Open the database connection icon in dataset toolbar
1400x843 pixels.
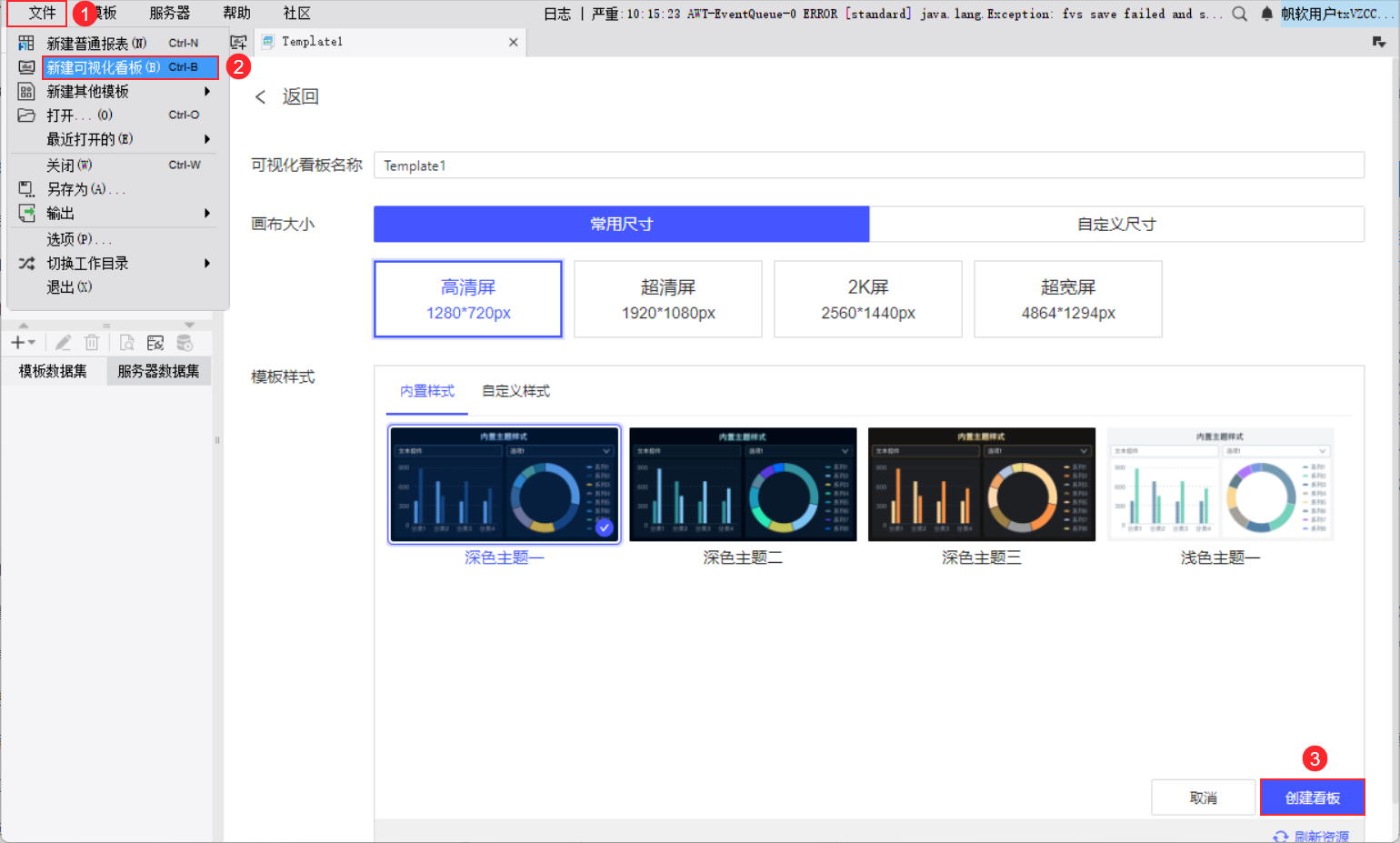(x=185, y=342)
